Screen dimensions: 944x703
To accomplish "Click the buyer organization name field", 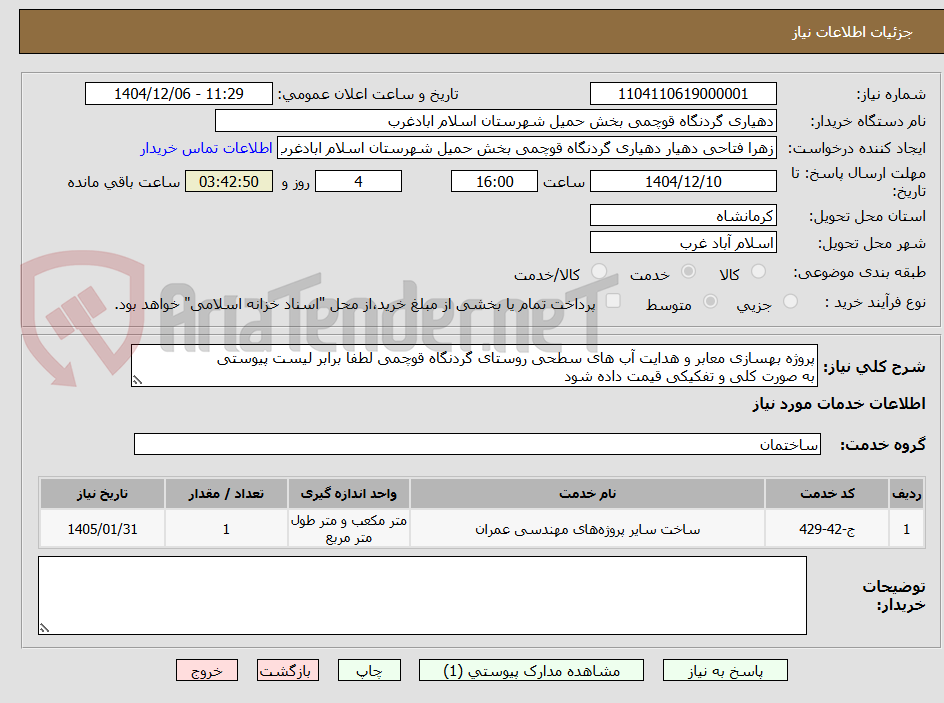I will (x=495, y=121).
